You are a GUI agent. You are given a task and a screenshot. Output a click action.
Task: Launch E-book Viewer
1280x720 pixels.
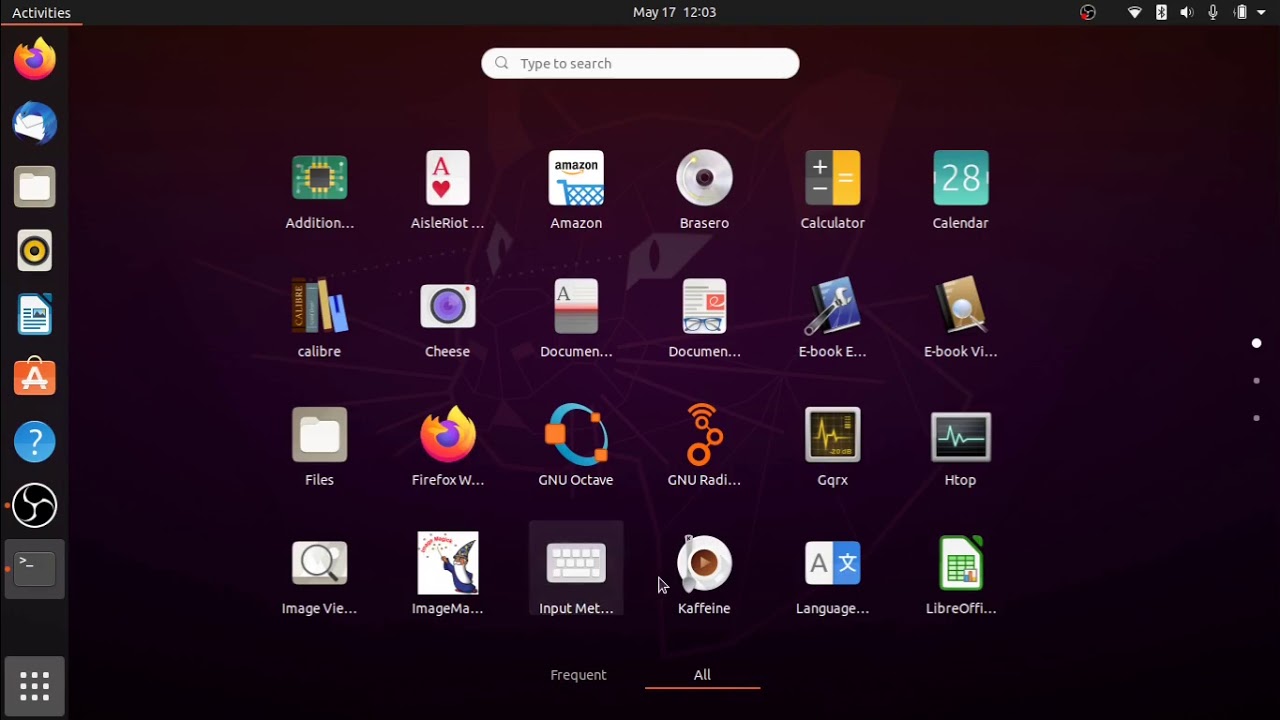[960, 307]
